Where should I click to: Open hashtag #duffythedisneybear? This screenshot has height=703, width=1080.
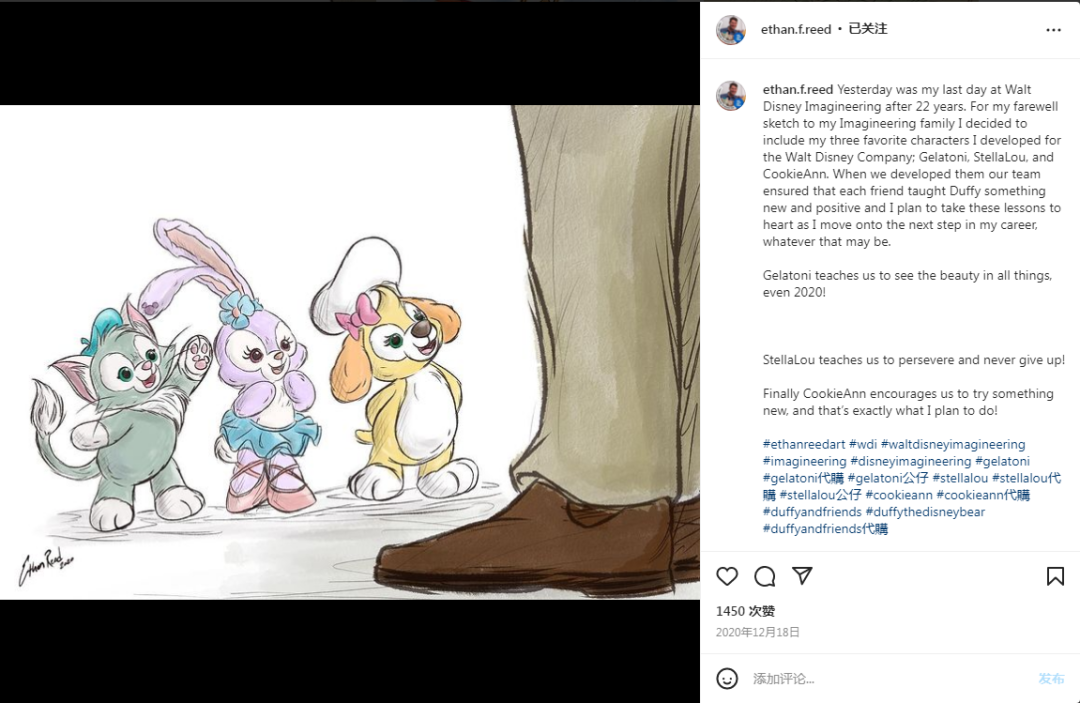pyautogui.click(x=925, y=512)
